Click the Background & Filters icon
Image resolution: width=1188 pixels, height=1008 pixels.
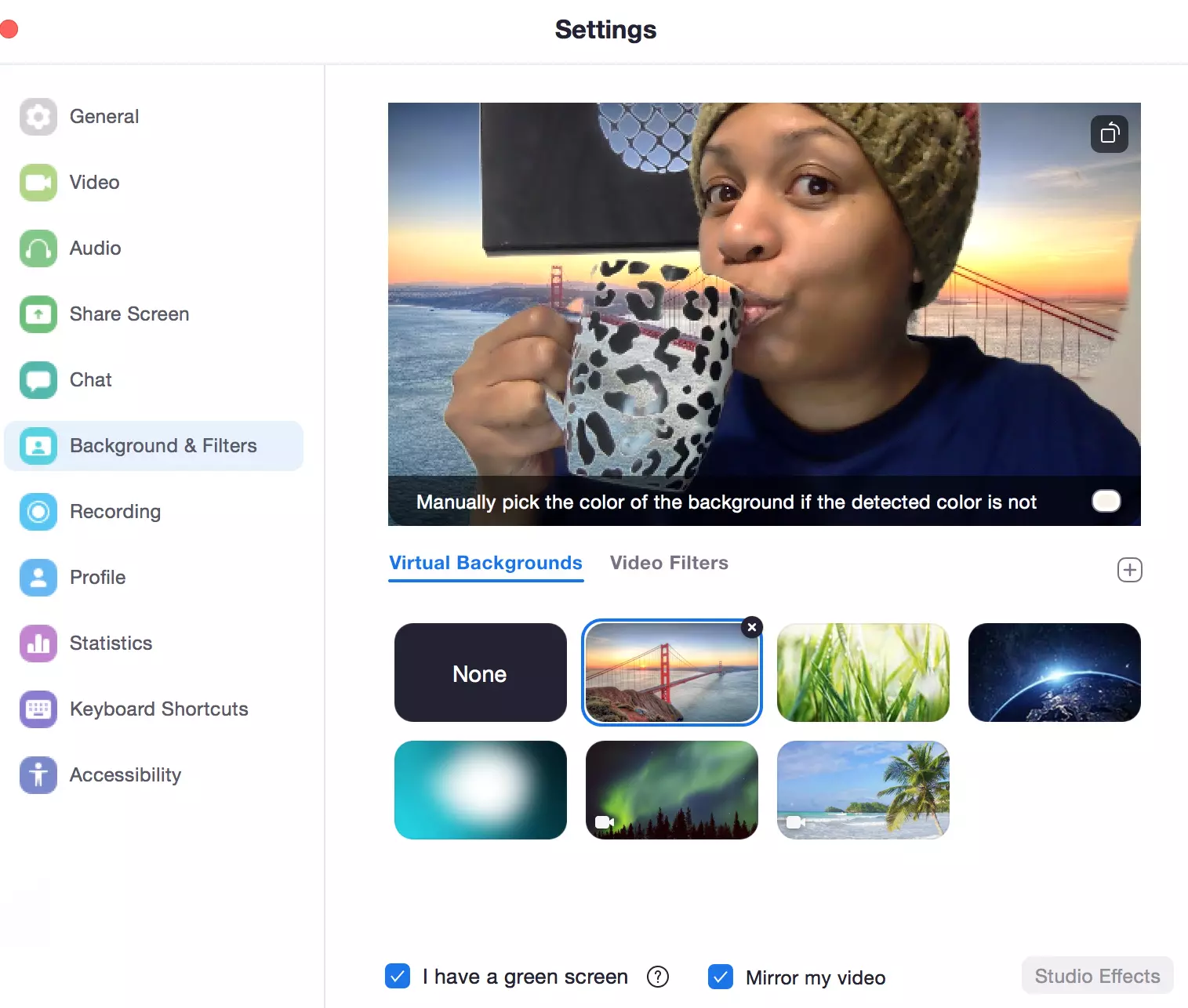pyautogui.click(x=38, y=446)
